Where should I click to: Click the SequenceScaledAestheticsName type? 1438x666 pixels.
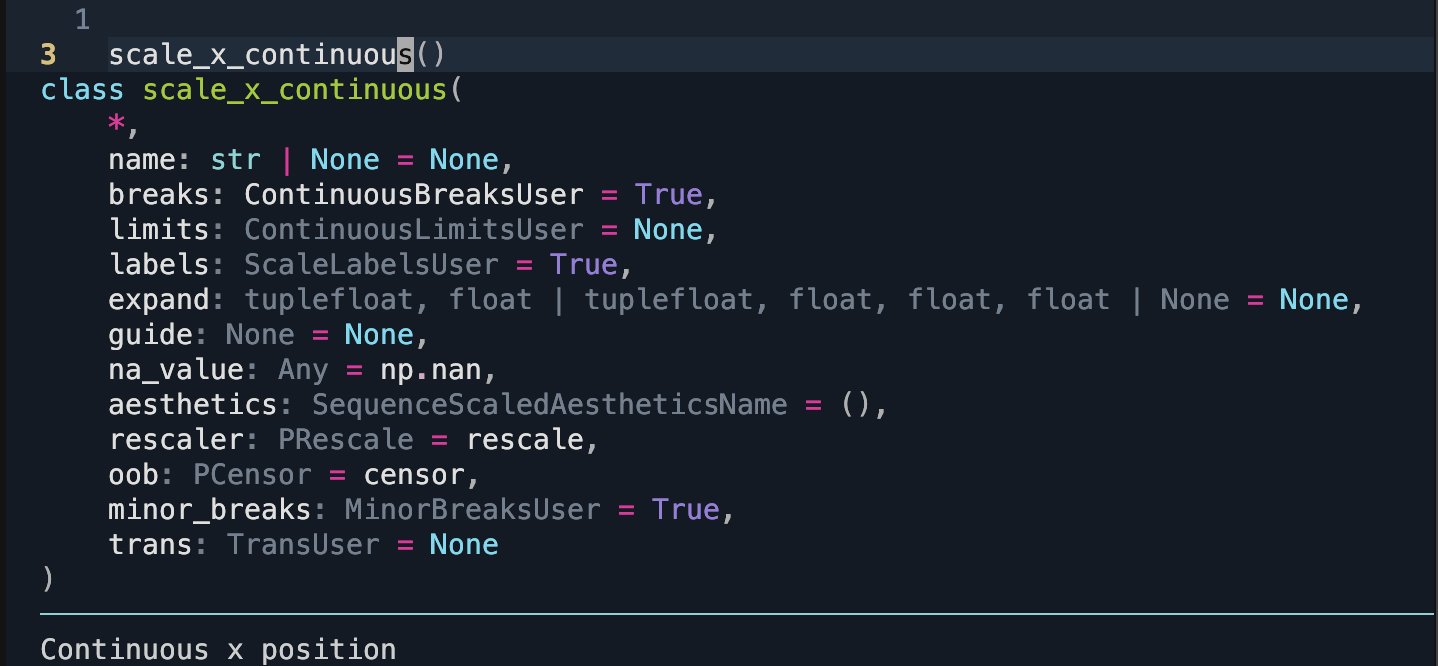coord(549,405)
